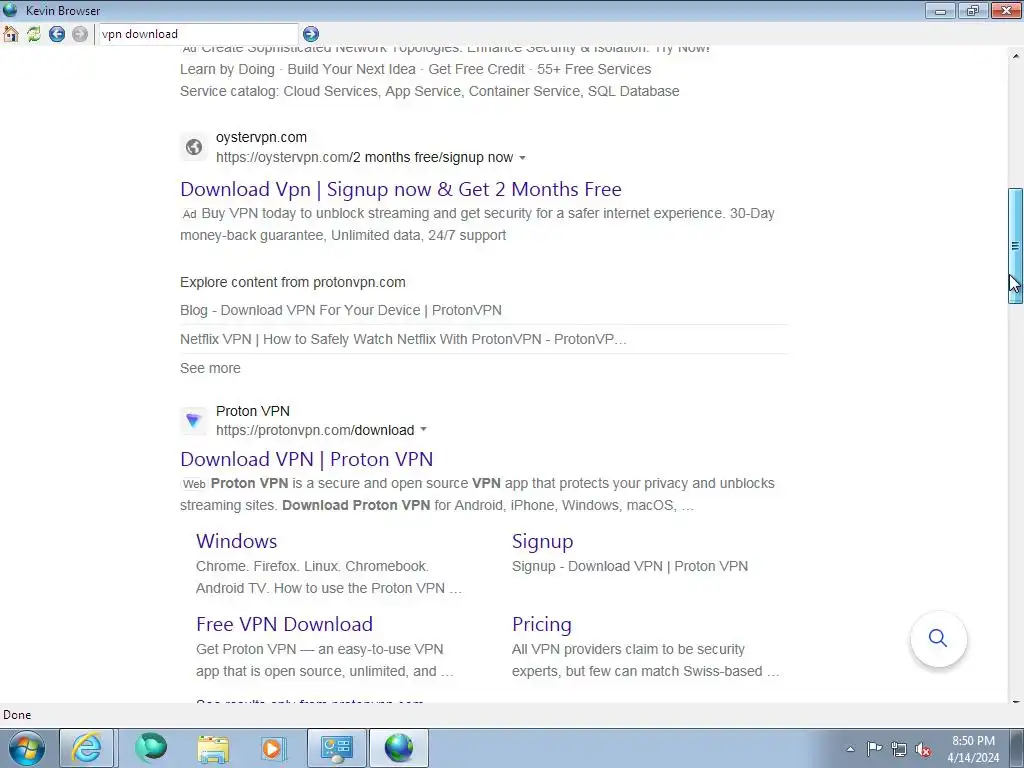Visit the 'Signup' Proton sitelink
This screenshot has height=768, width=1024.
pyautogui.click(x=543, y=541)
